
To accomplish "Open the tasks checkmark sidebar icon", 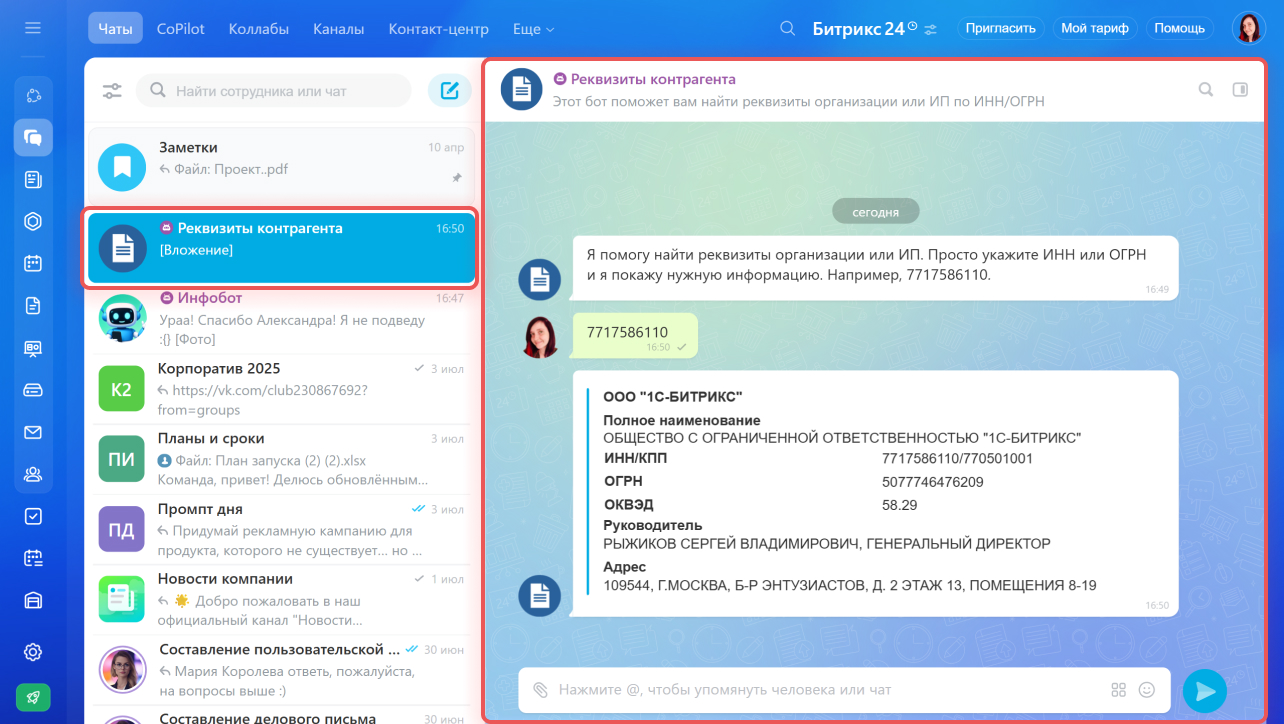I will point(33,516).
